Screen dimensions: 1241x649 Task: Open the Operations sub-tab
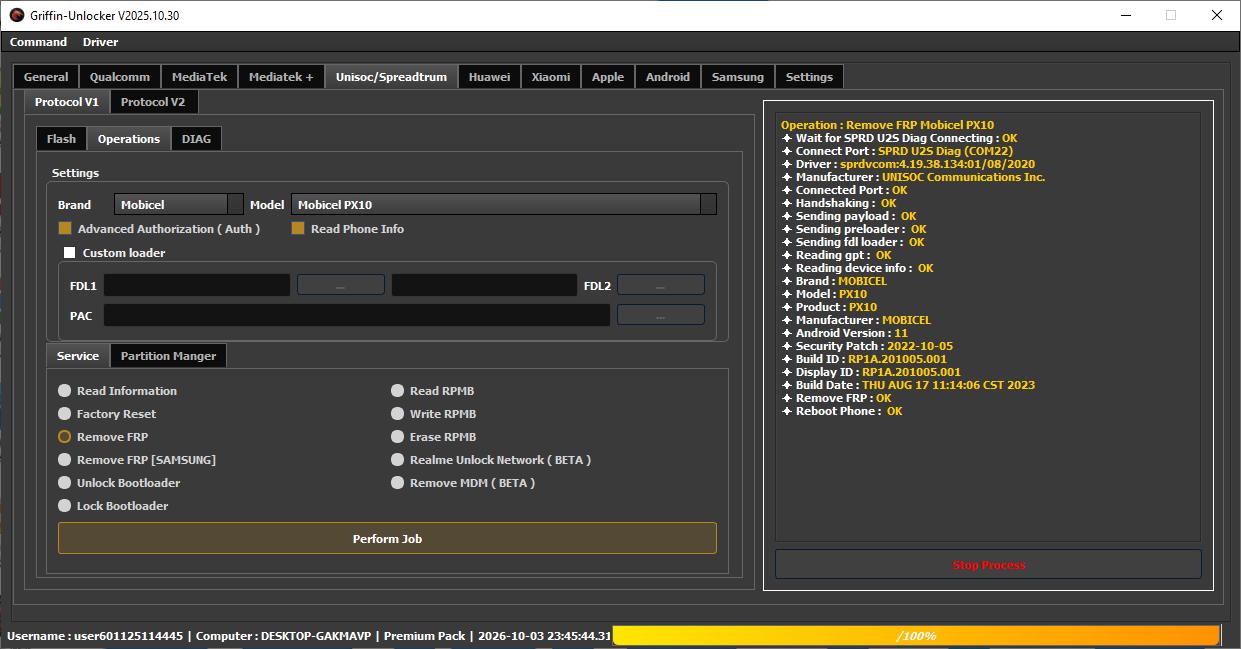[x=129, y=139]
